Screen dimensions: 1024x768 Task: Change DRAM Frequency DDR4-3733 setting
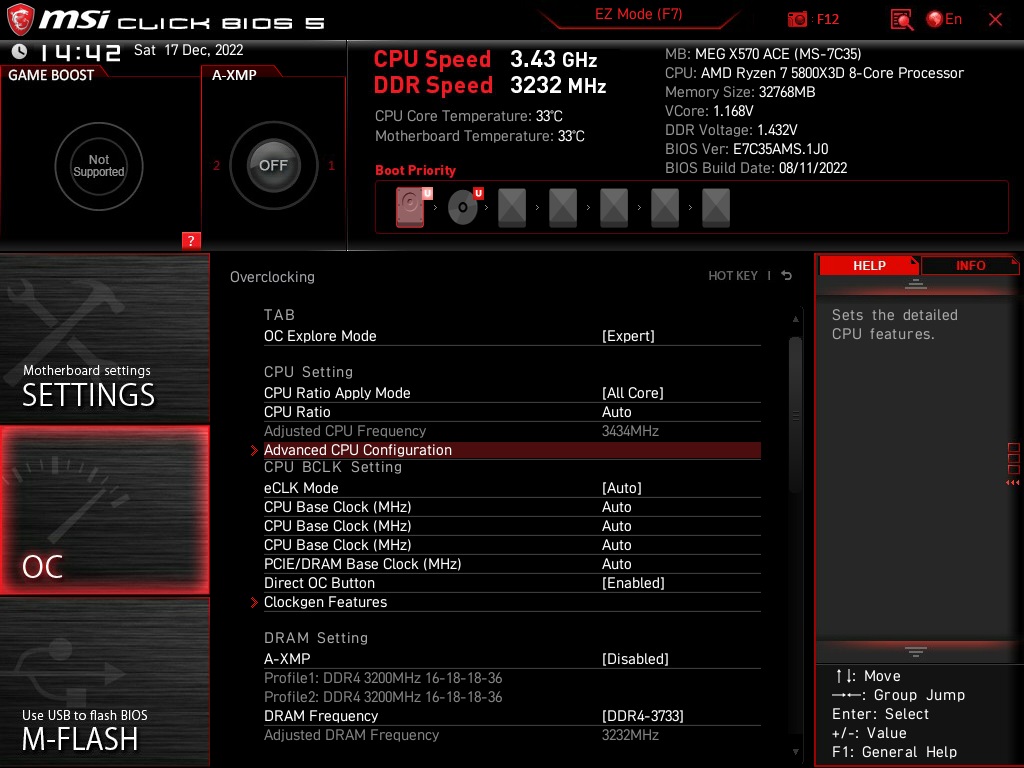click(x=643, y=716)
